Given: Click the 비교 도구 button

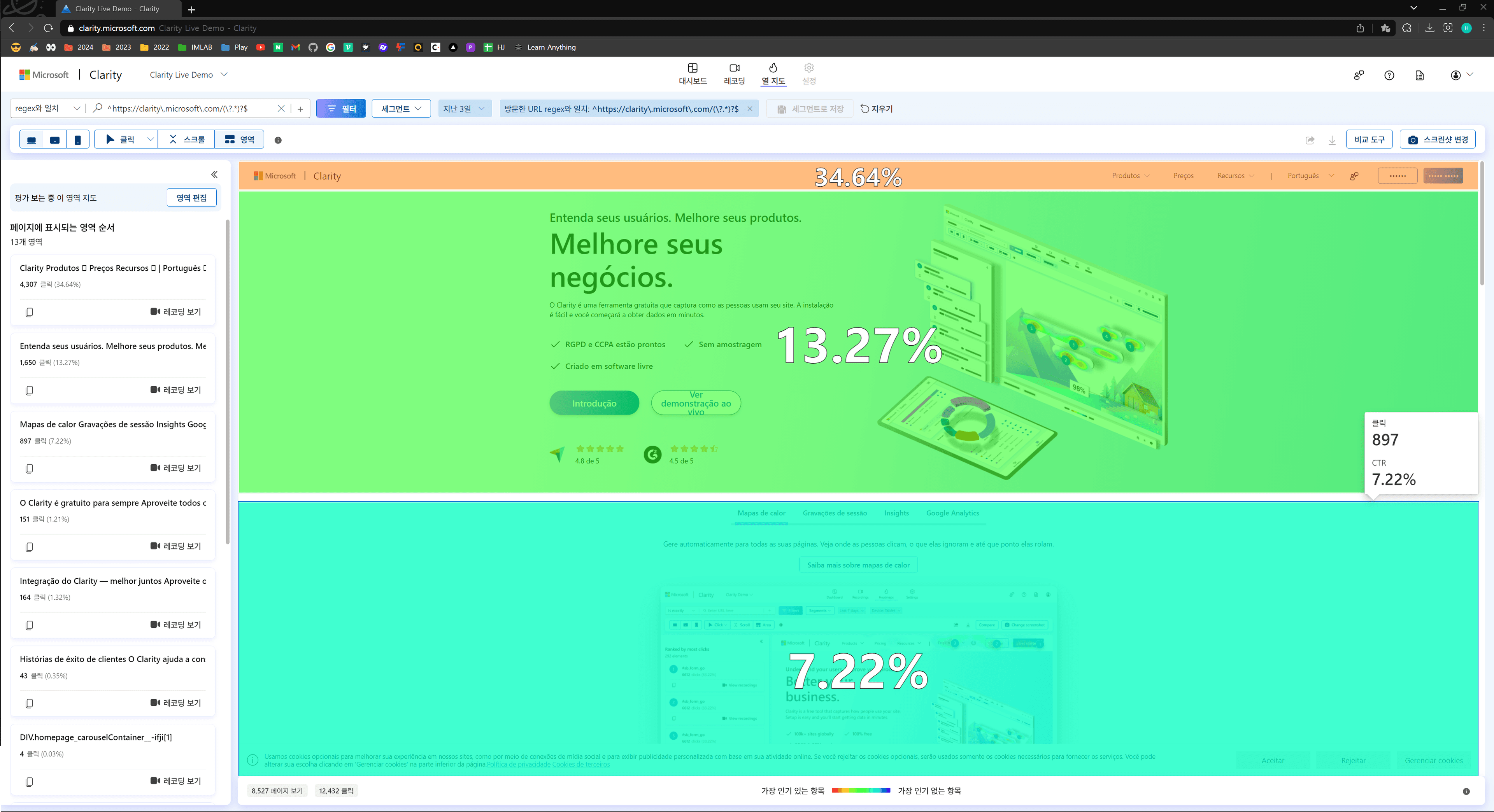Looking at the screenshot, I should (1369, 140).
